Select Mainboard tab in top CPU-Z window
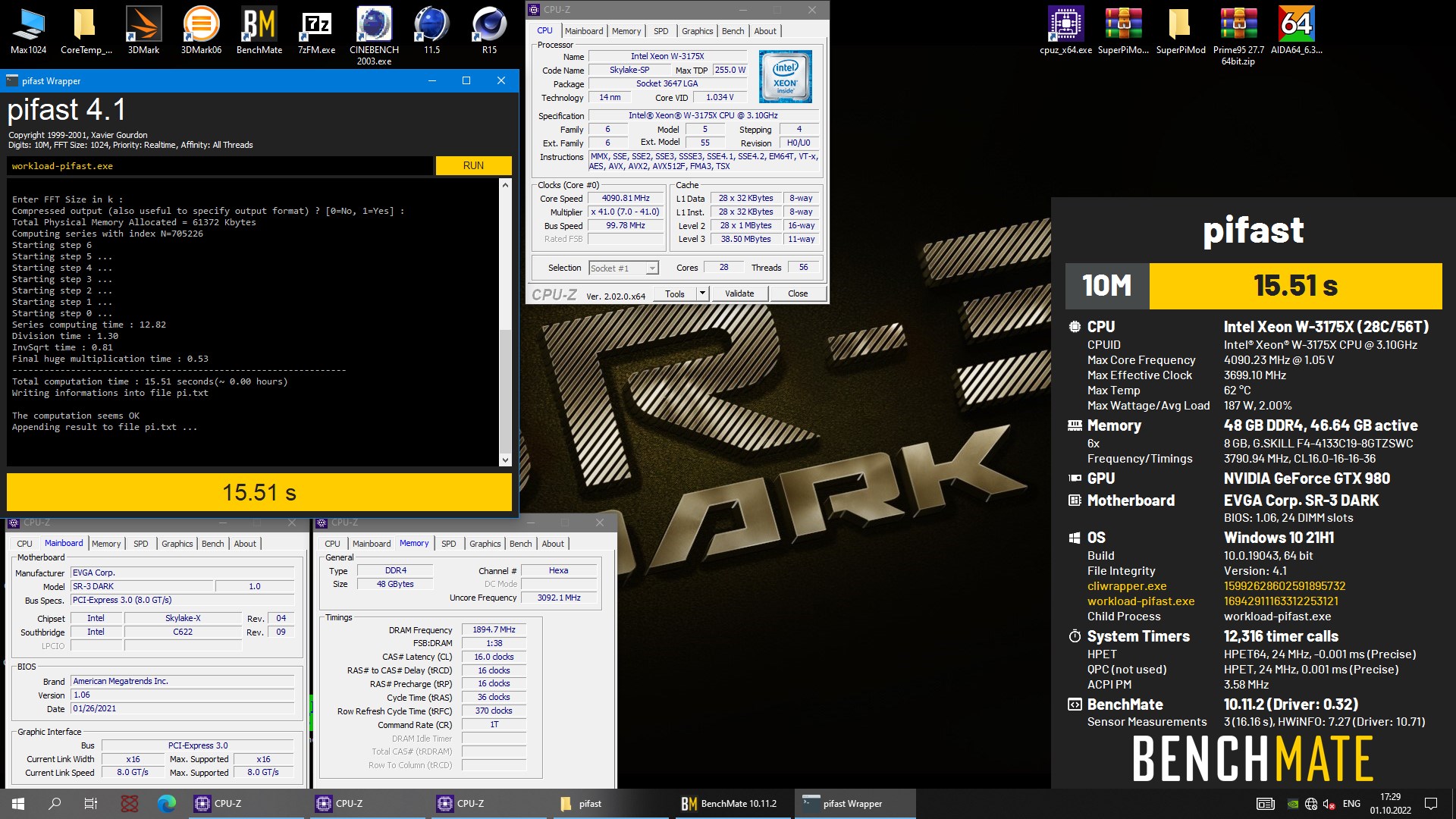The image size is (1456, 819). point(583,31)
